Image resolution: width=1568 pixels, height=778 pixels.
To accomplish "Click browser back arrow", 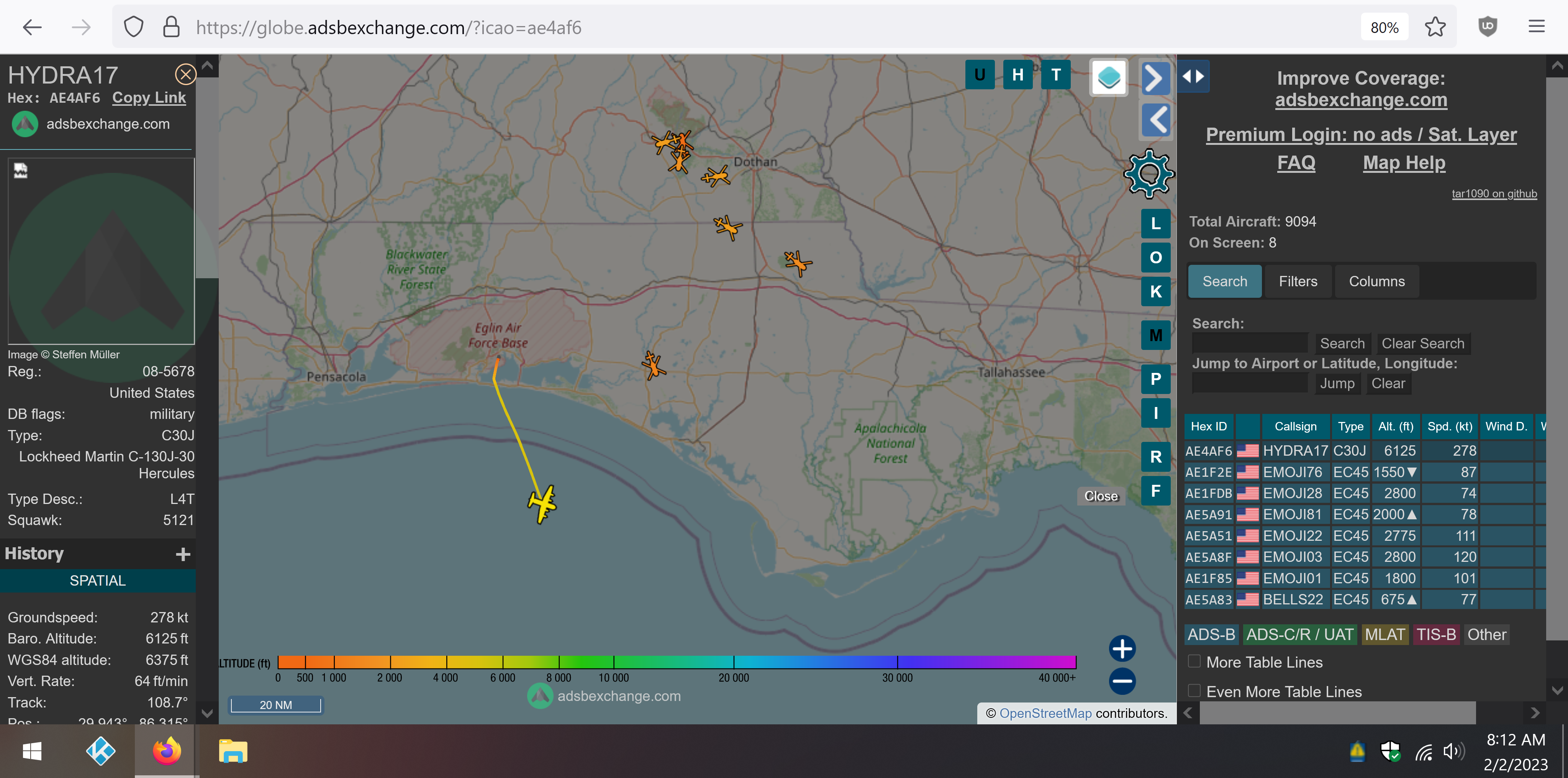I will click(32, 27).
